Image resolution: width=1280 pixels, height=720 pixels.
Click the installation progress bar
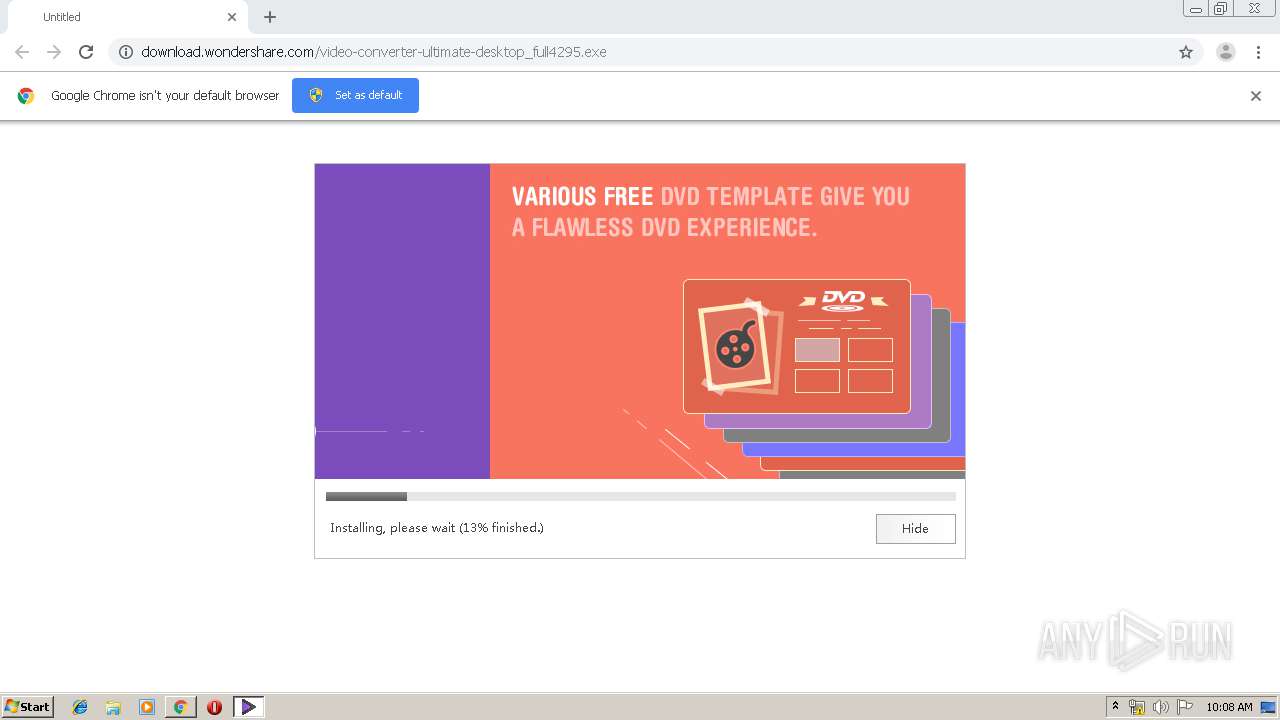640,496
